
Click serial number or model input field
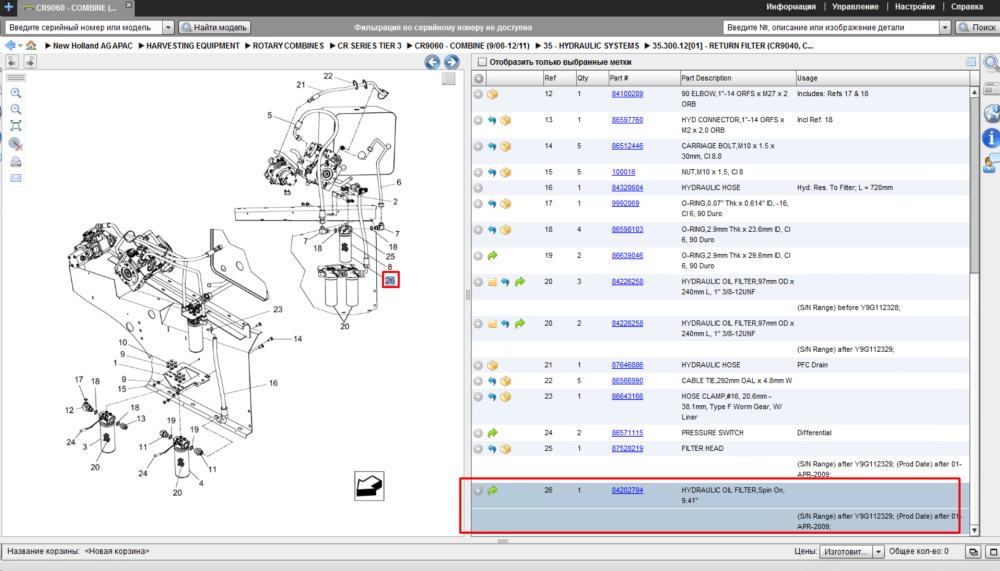point(84,27)
